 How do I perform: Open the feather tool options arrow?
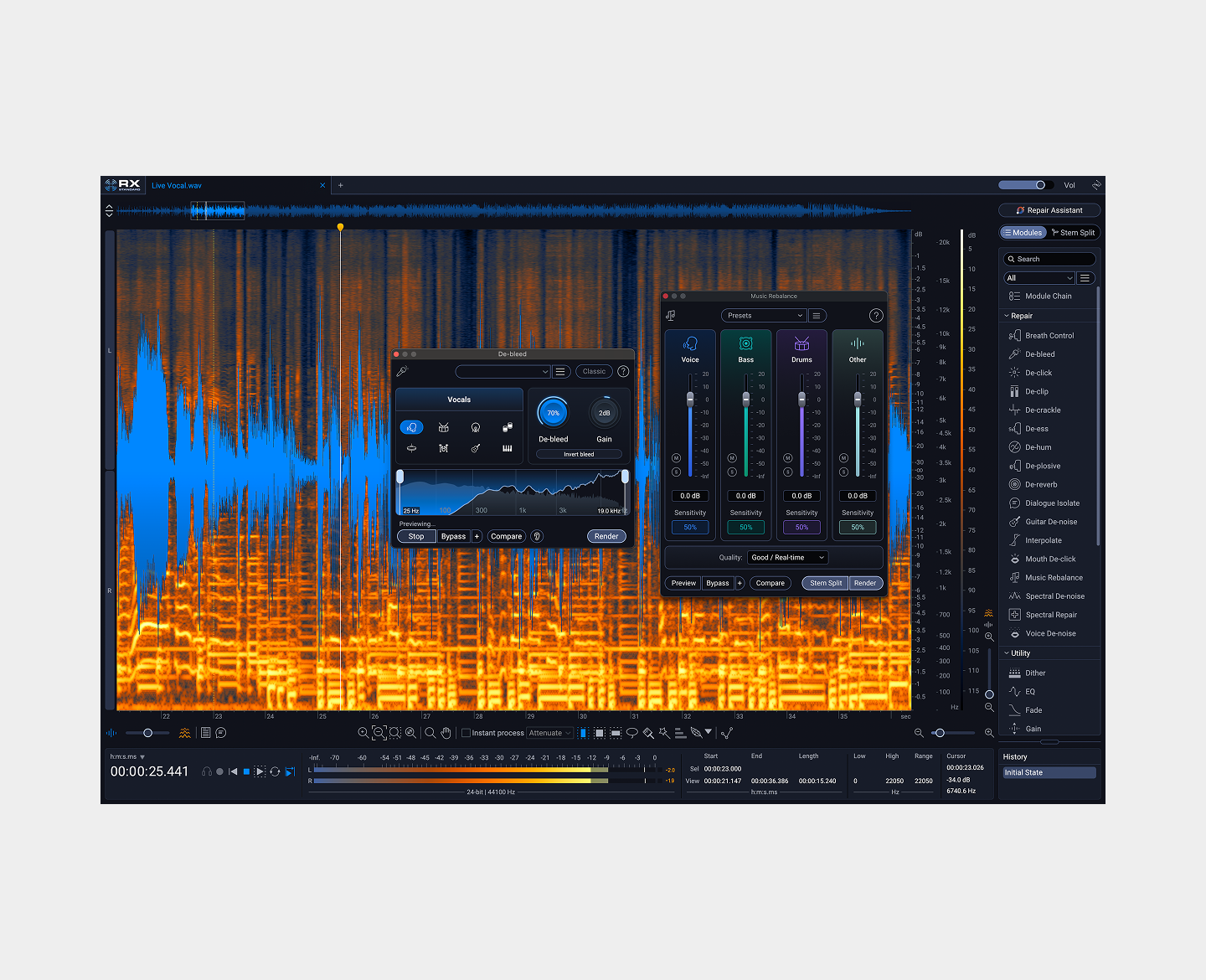point(709,731)
